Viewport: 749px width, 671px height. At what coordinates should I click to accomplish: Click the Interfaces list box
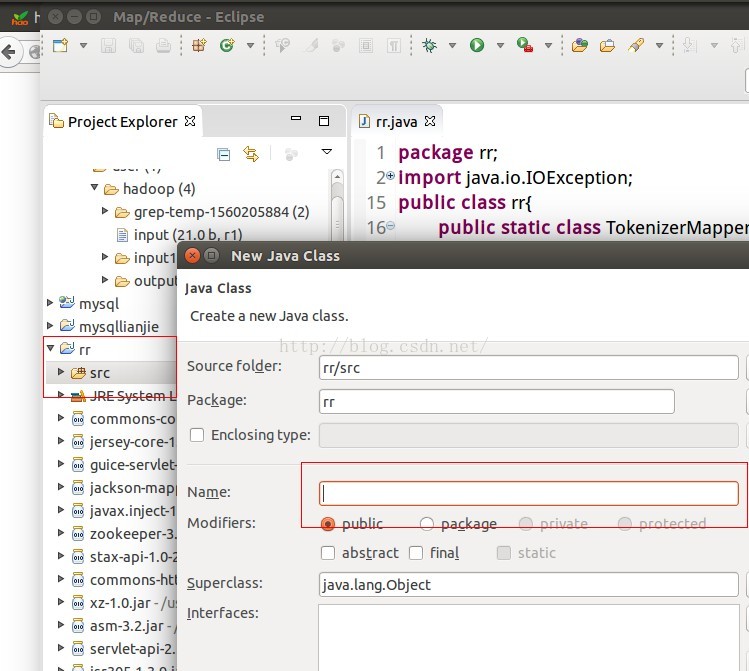click(x=528, y=638)
